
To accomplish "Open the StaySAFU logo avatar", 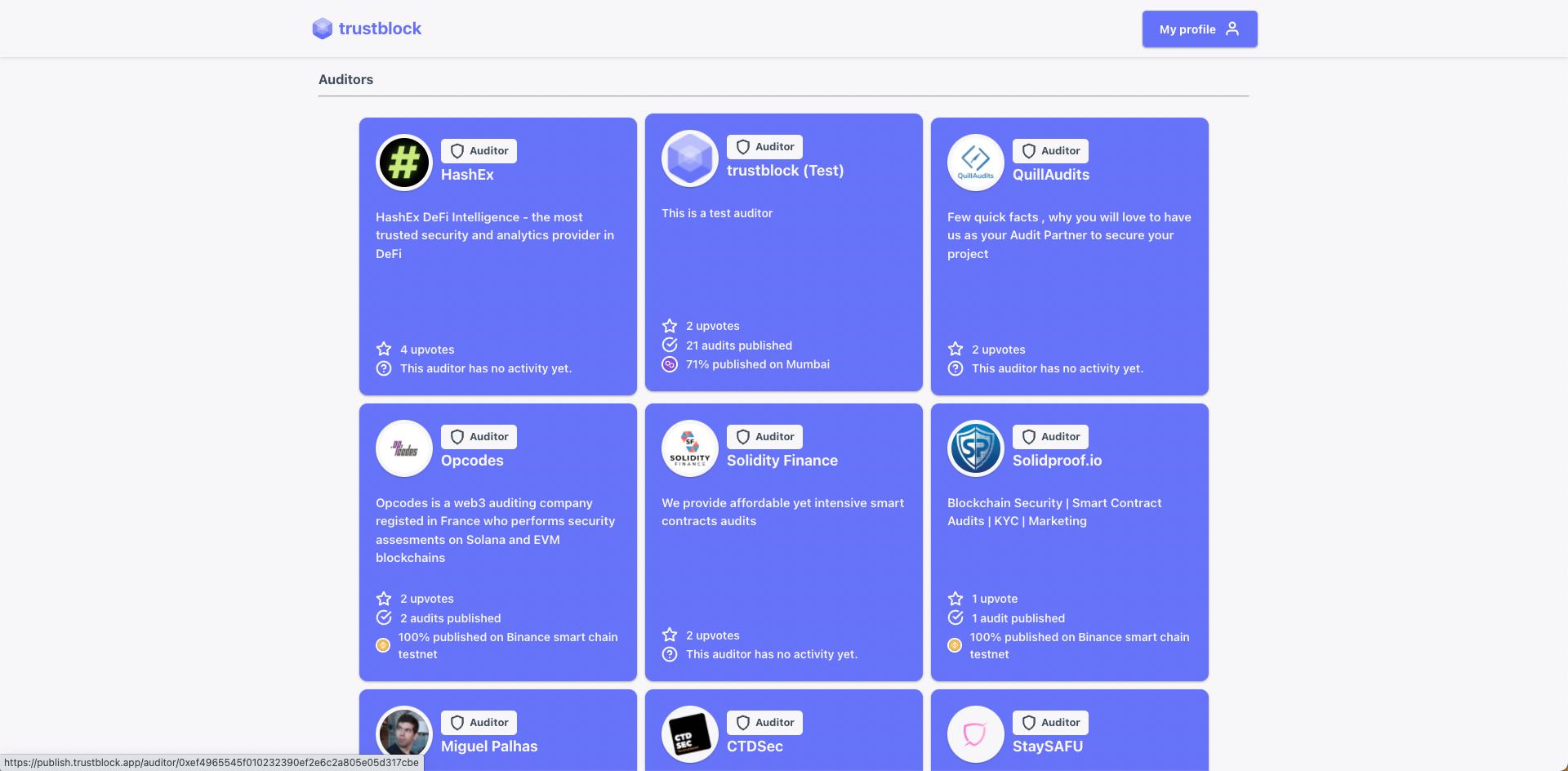I will tap(976, 734).
